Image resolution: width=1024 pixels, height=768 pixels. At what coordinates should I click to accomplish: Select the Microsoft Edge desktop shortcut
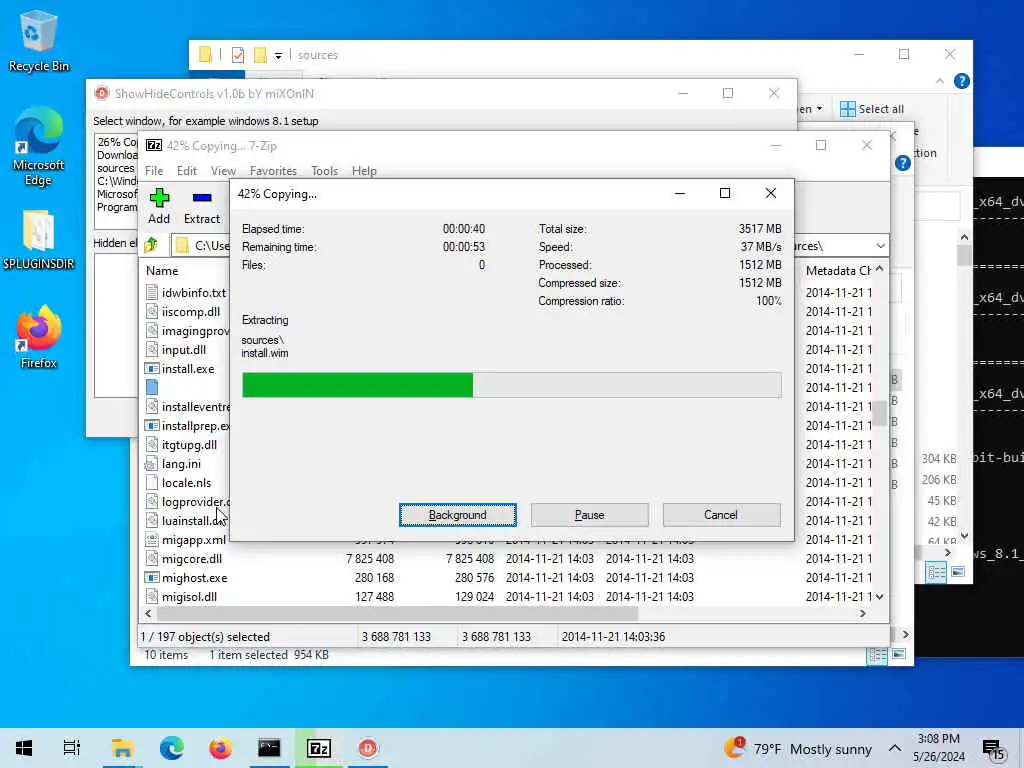click(x=38, y=148)
